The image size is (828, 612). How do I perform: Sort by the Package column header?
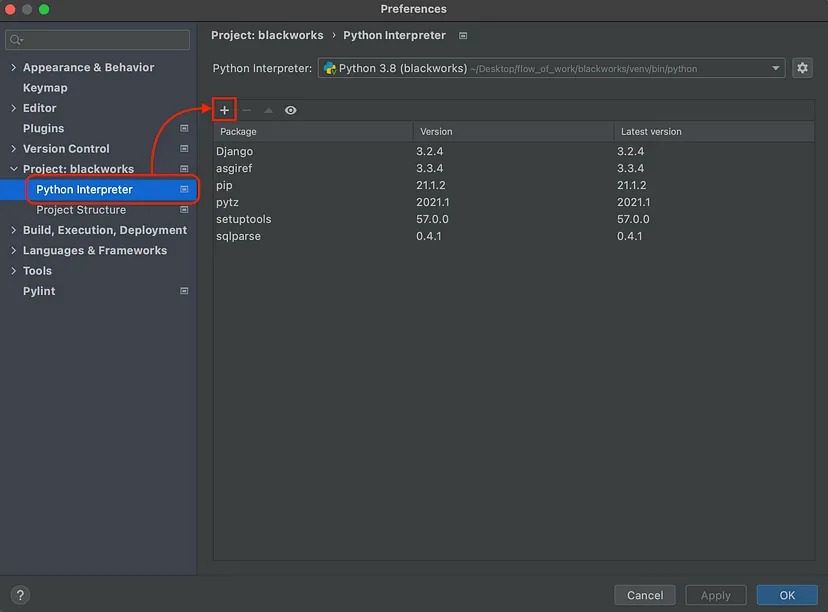pyautogui.click(x=313, y=131)
